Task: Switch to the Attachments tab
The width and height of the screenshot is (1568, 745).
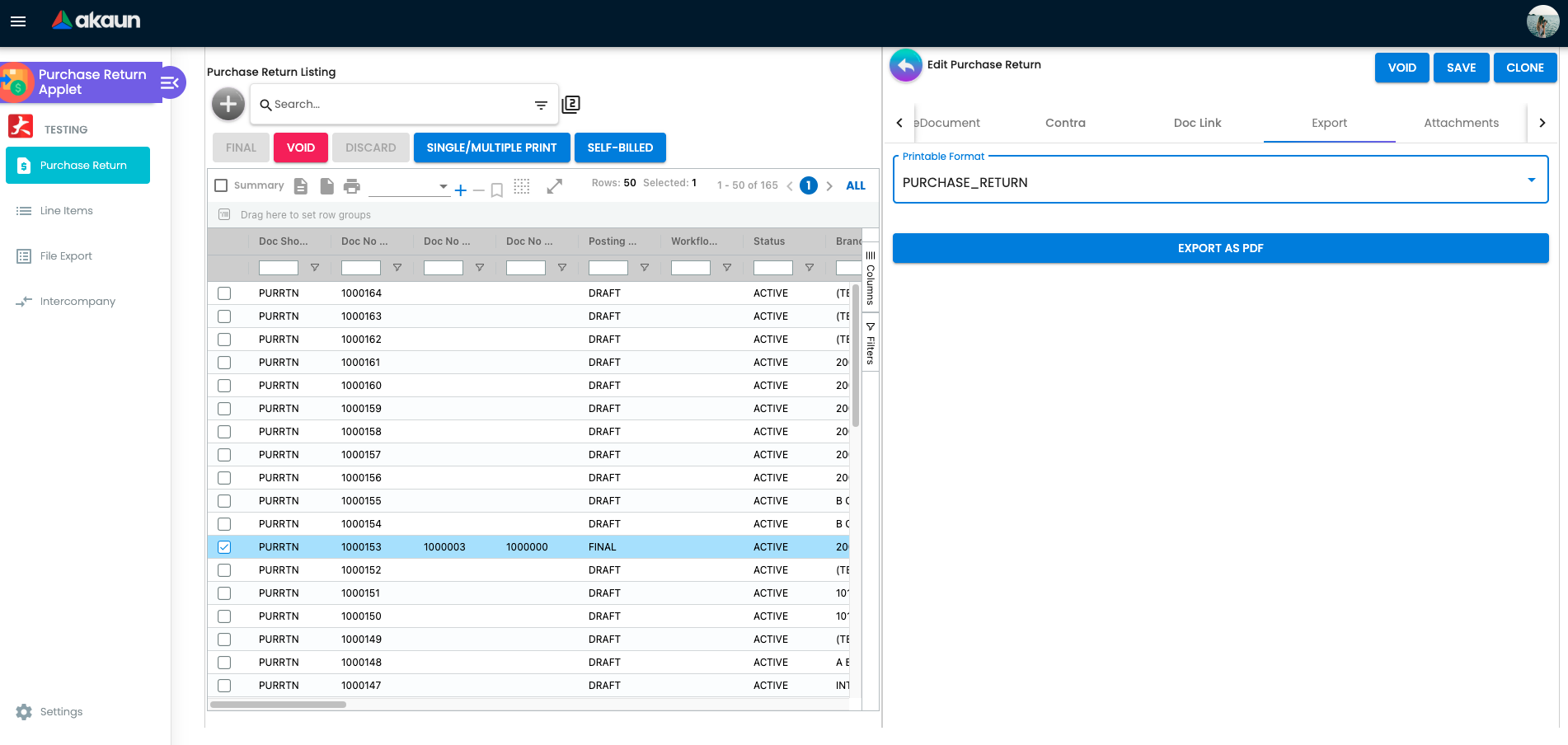Action: click(x=1461, y=123)
